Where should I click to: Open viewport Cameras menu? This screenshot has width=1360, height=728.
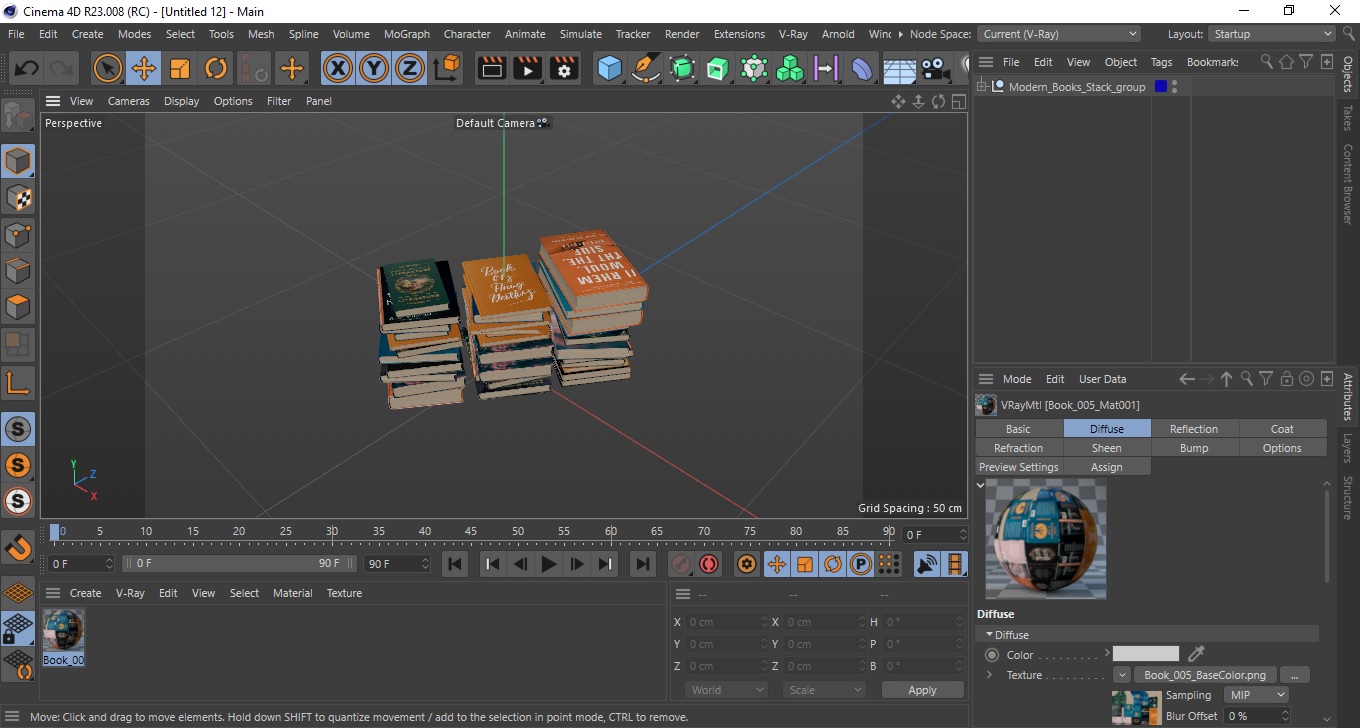tap(129, 101)
